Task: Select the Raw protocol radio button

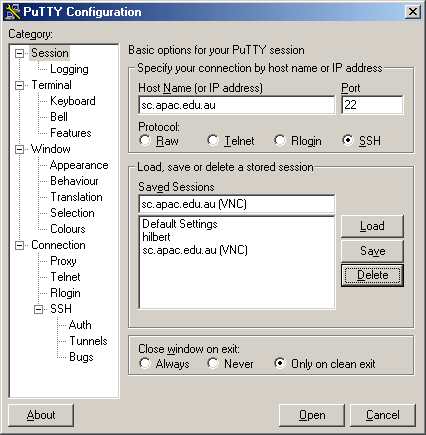Action: pos(145,140)
